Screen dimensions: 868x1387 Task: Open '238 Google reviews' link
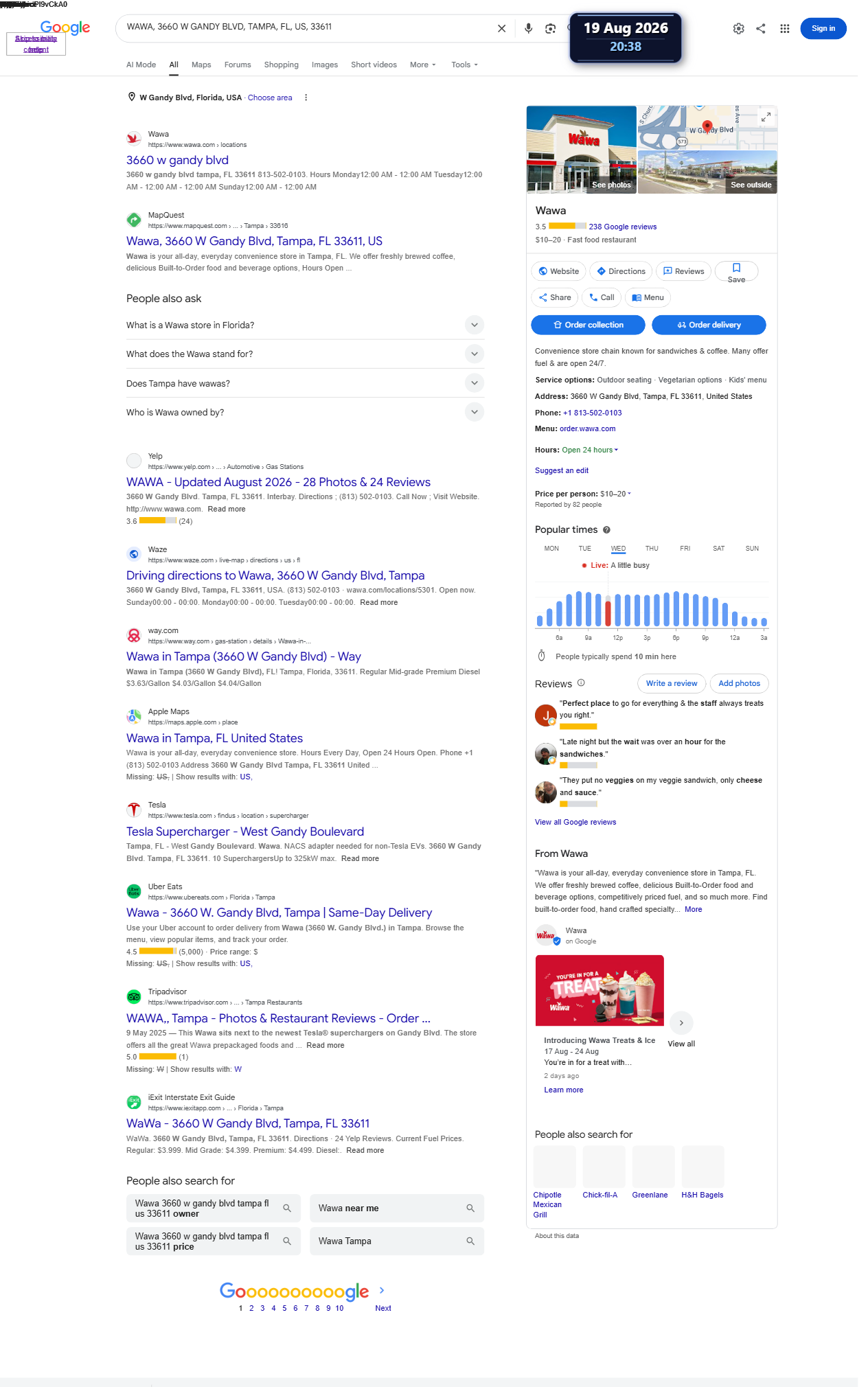point(622,227)
